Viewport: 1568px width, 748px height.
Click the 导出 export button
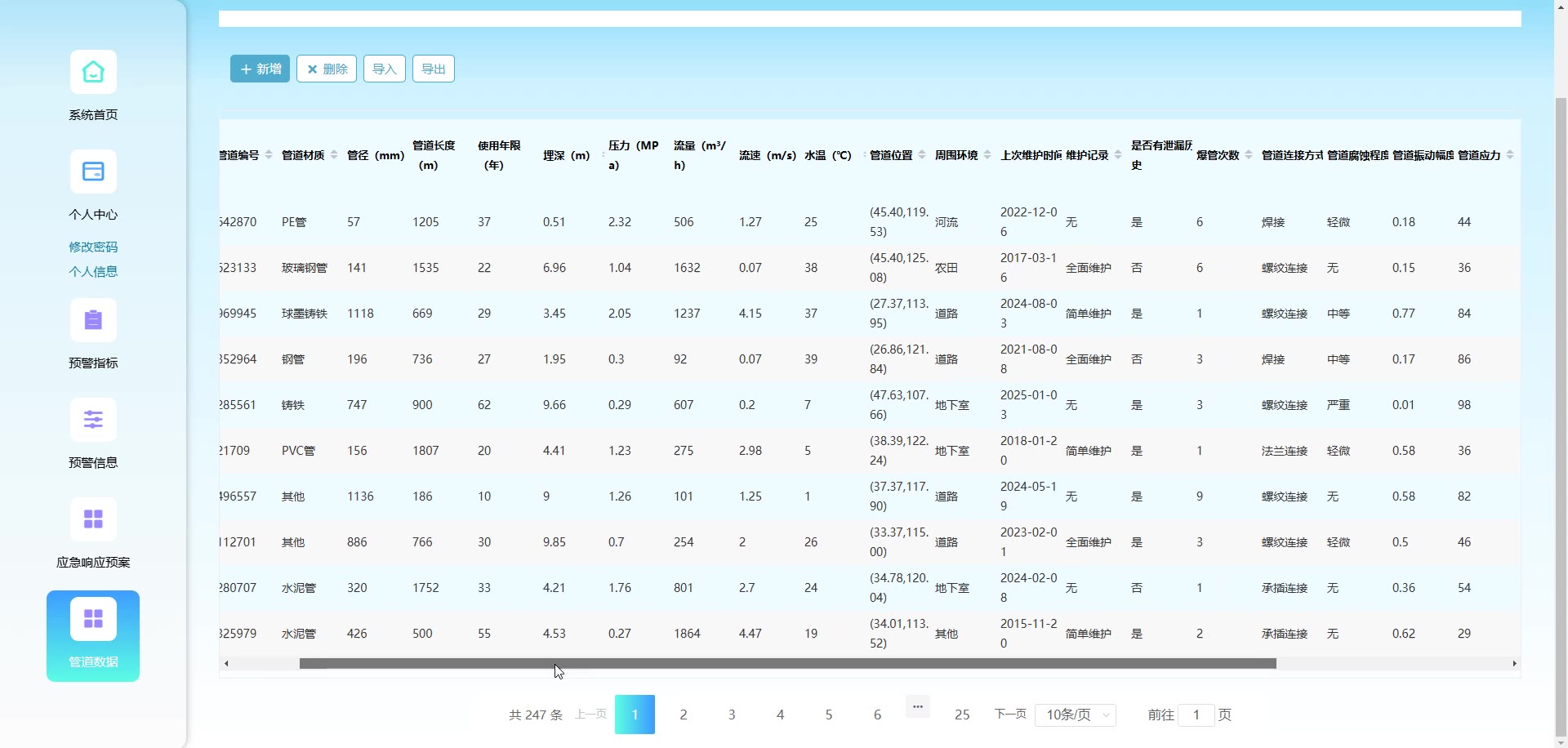[433, 69]
